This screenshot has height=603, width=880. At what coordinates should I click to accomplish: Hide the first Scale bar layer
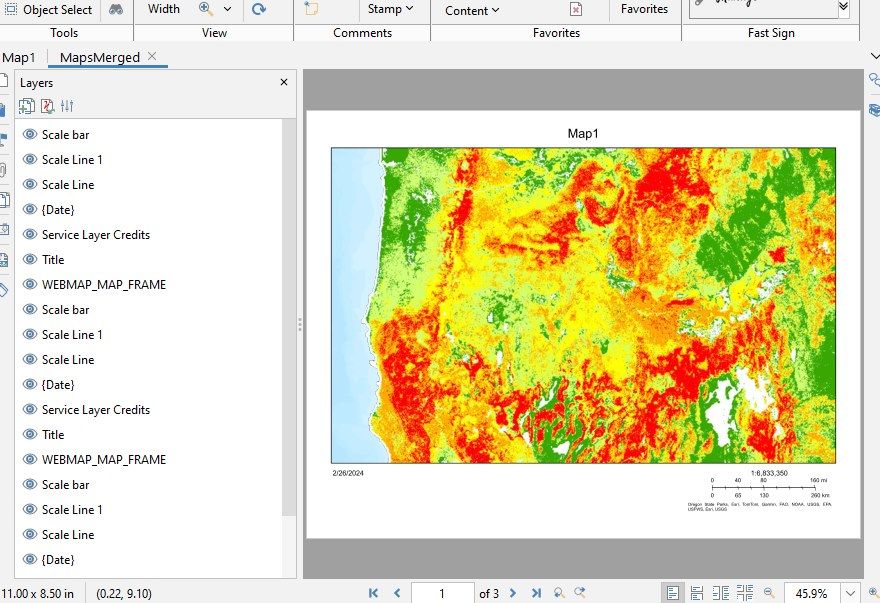pos(29,134)
